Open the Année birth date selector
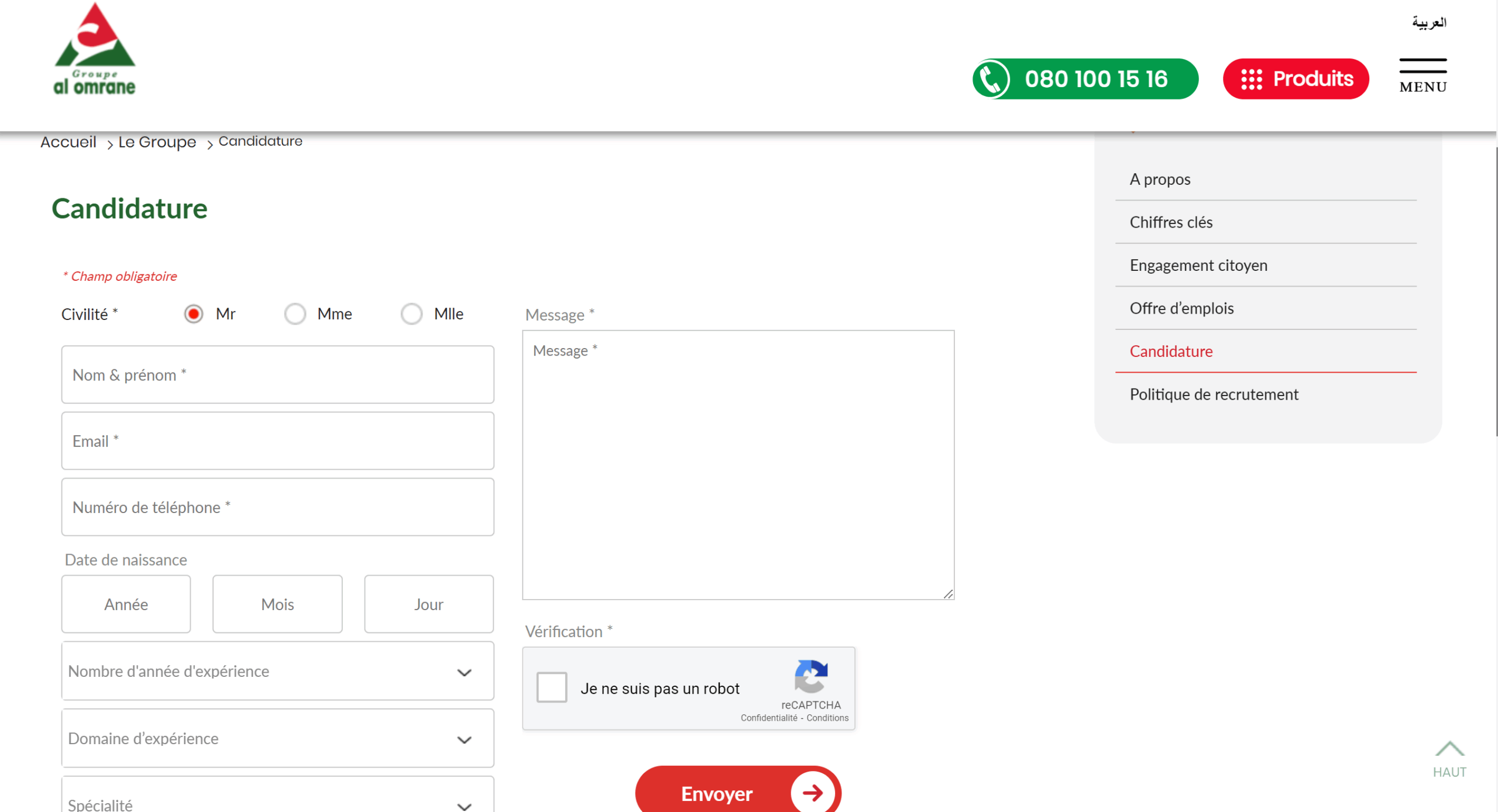 click(x=126, y=604)
